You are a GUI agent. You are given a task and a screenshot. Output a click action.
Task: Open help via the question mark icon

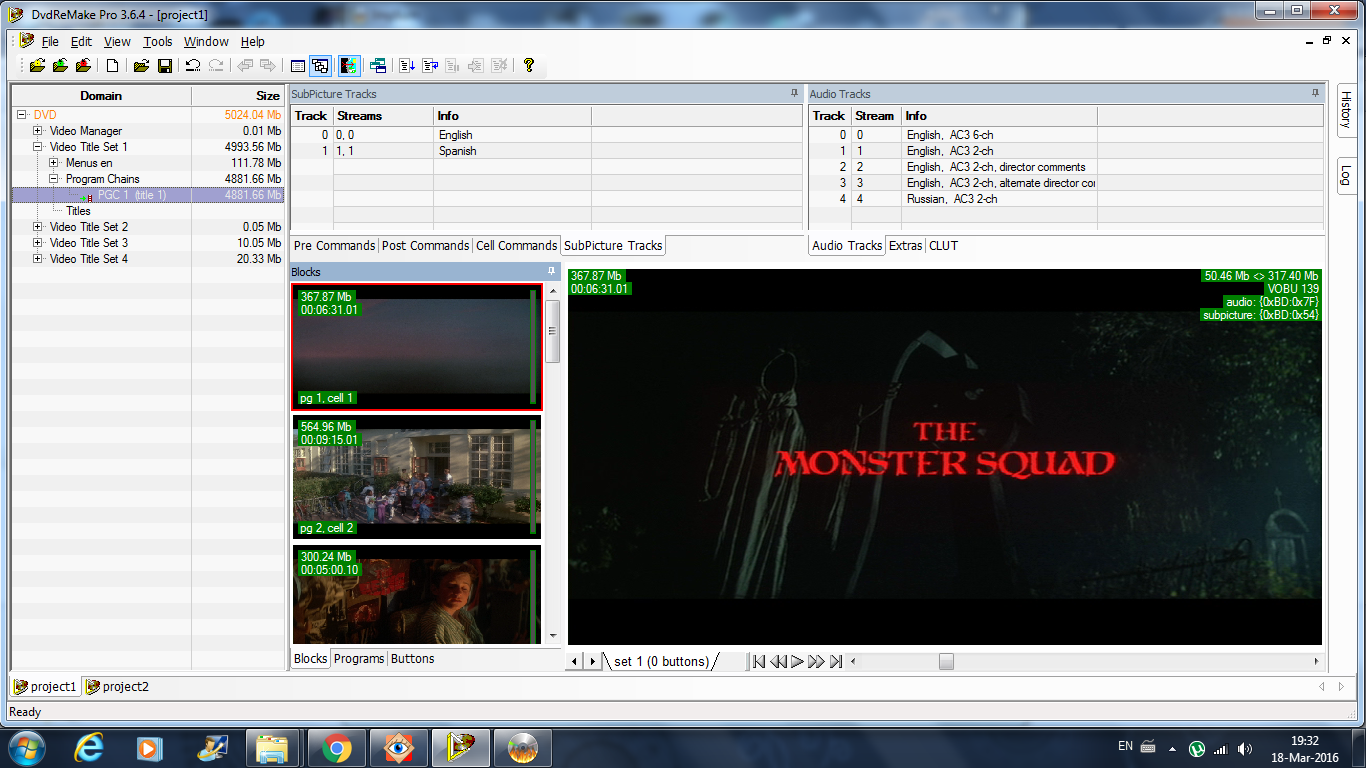(x=529, y=66)
